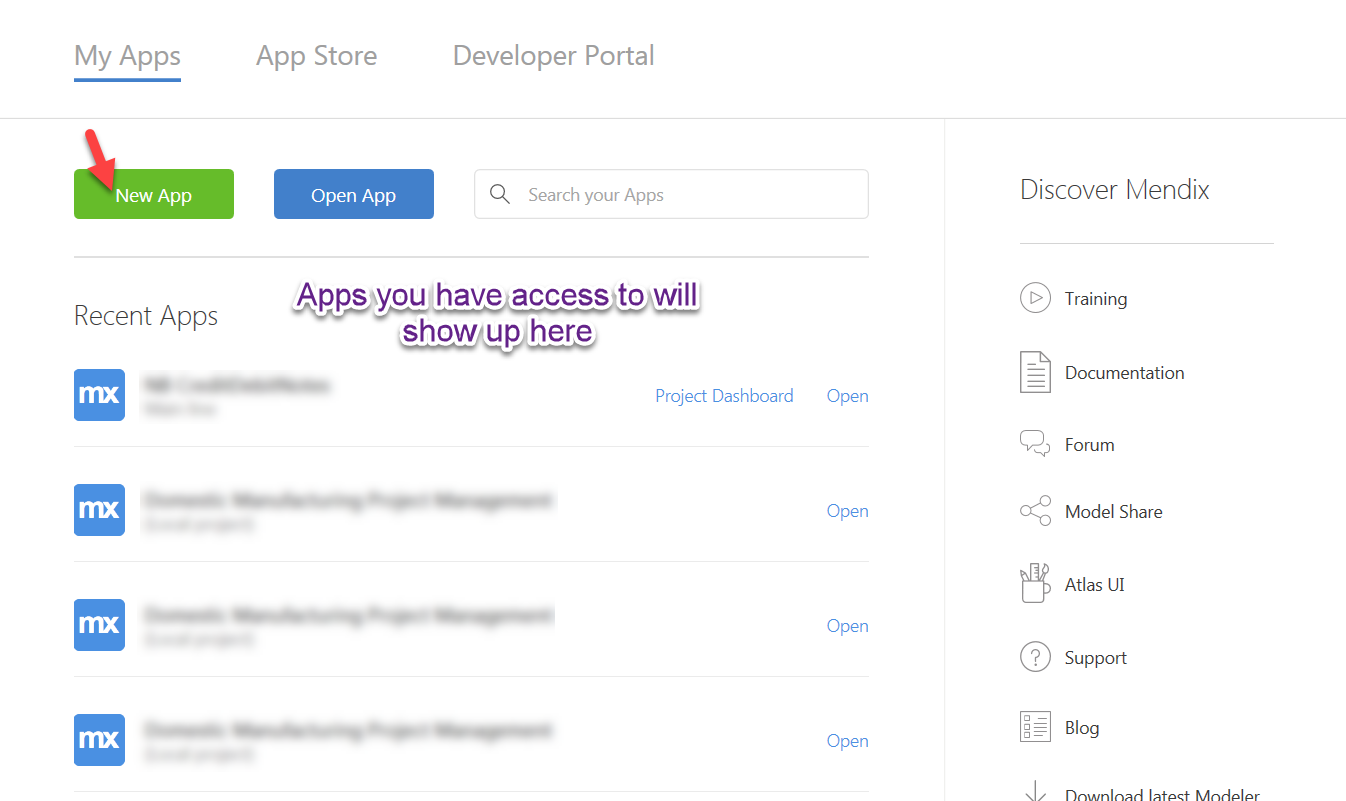The width and height of the screenshot is (1346, 801).
Task: Stay on the My Apps tab
Action: (x=127, y=56)
